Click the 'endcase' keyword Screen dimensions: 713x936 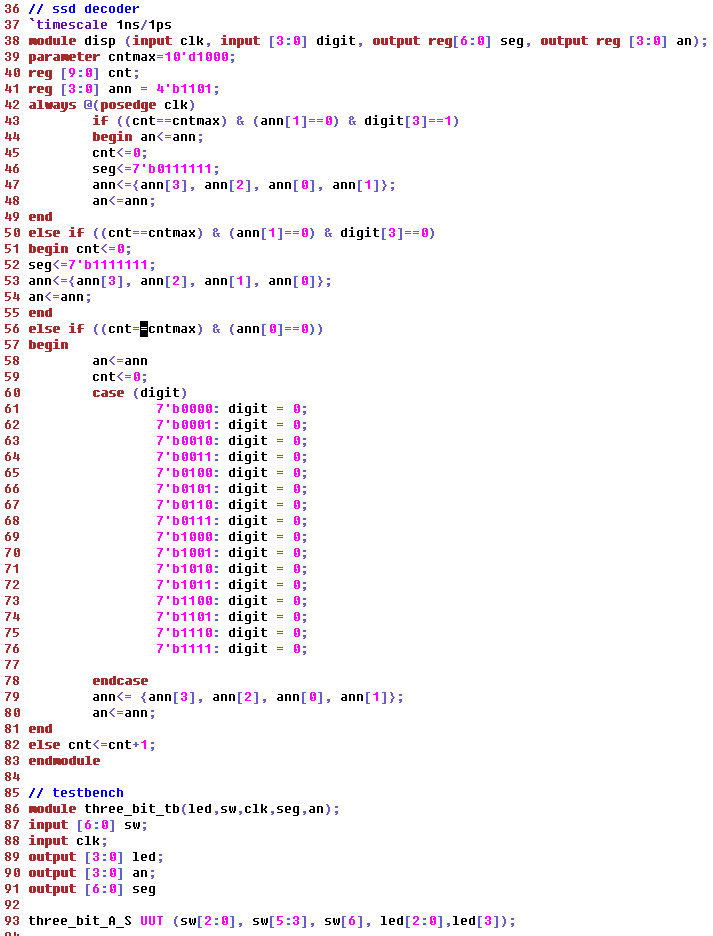point(120,681)
